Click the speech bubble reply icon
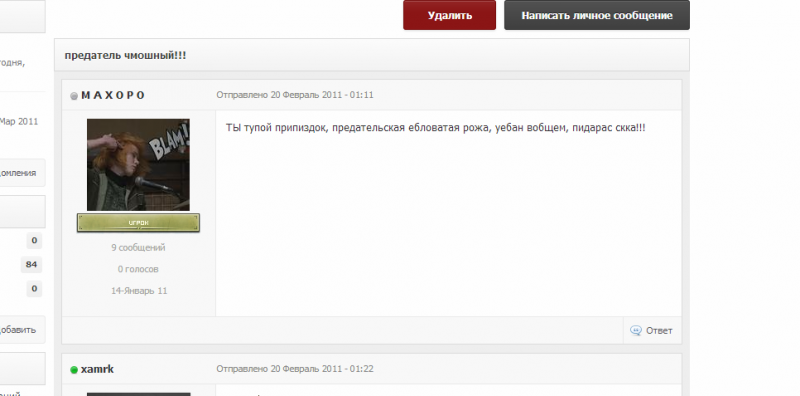The height and width of the screenshot is (396, 800). tap(636, 330)
